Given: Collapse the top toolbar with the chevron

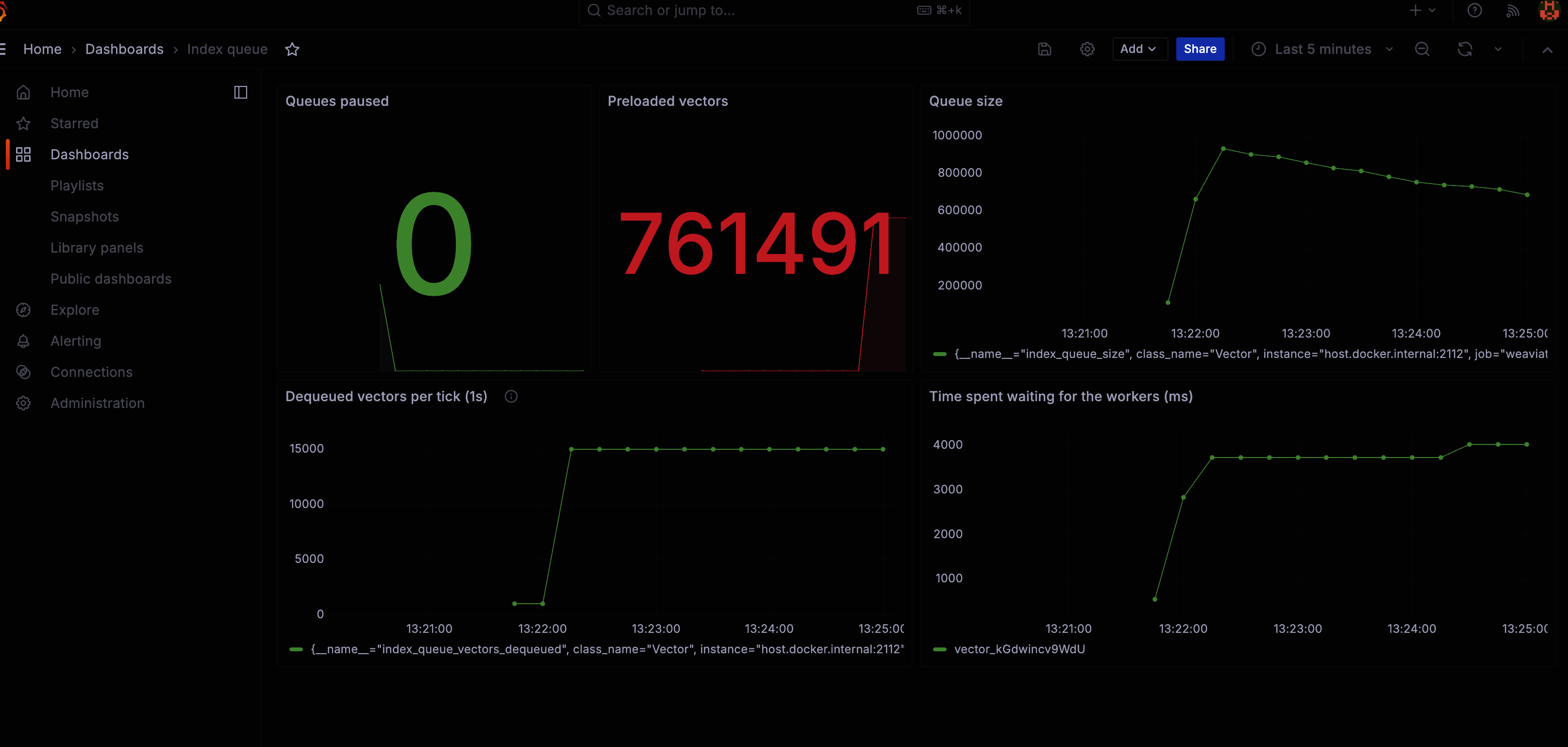Looking at the screenshot, I should (x=1547, y=50).
